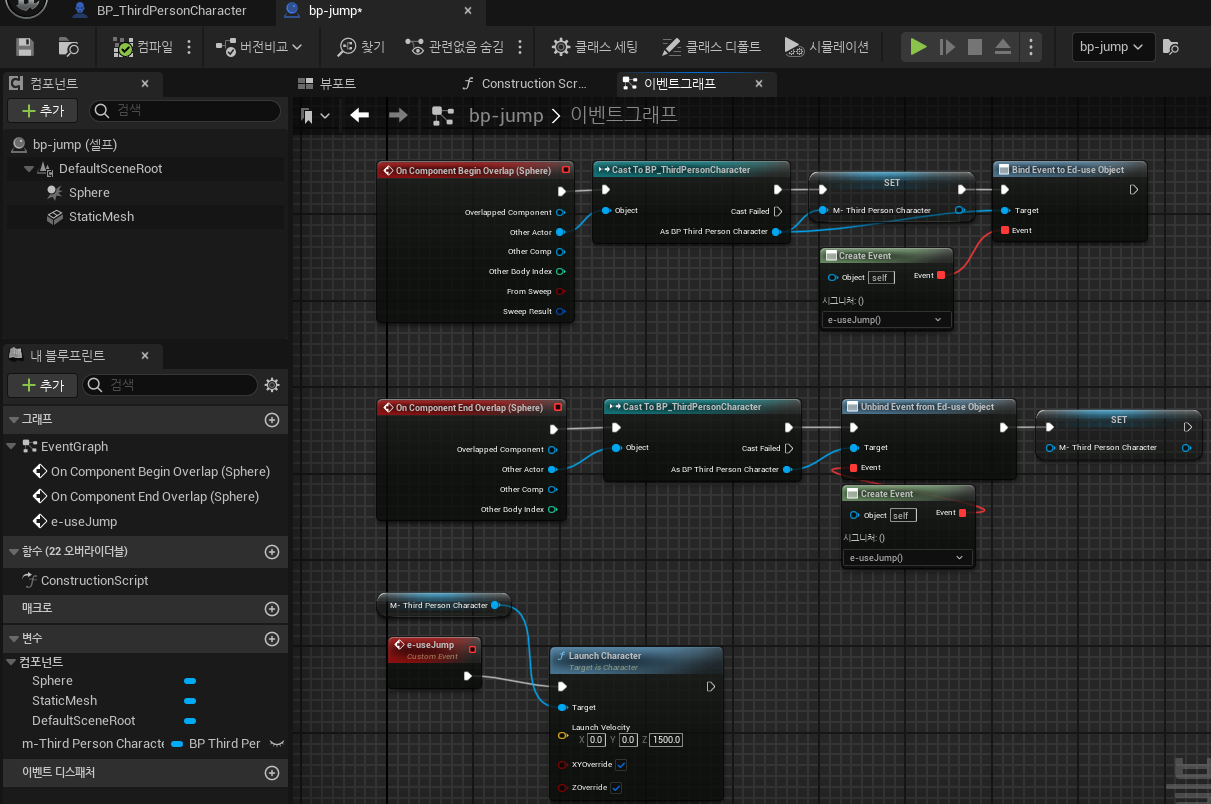Switch to the Viewport tab

(328, 83)
